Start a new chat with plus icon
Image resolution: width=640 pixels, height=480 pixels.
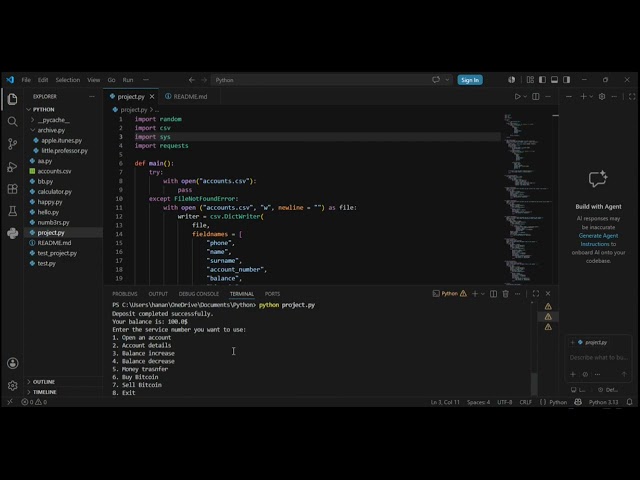click(583, 97)
